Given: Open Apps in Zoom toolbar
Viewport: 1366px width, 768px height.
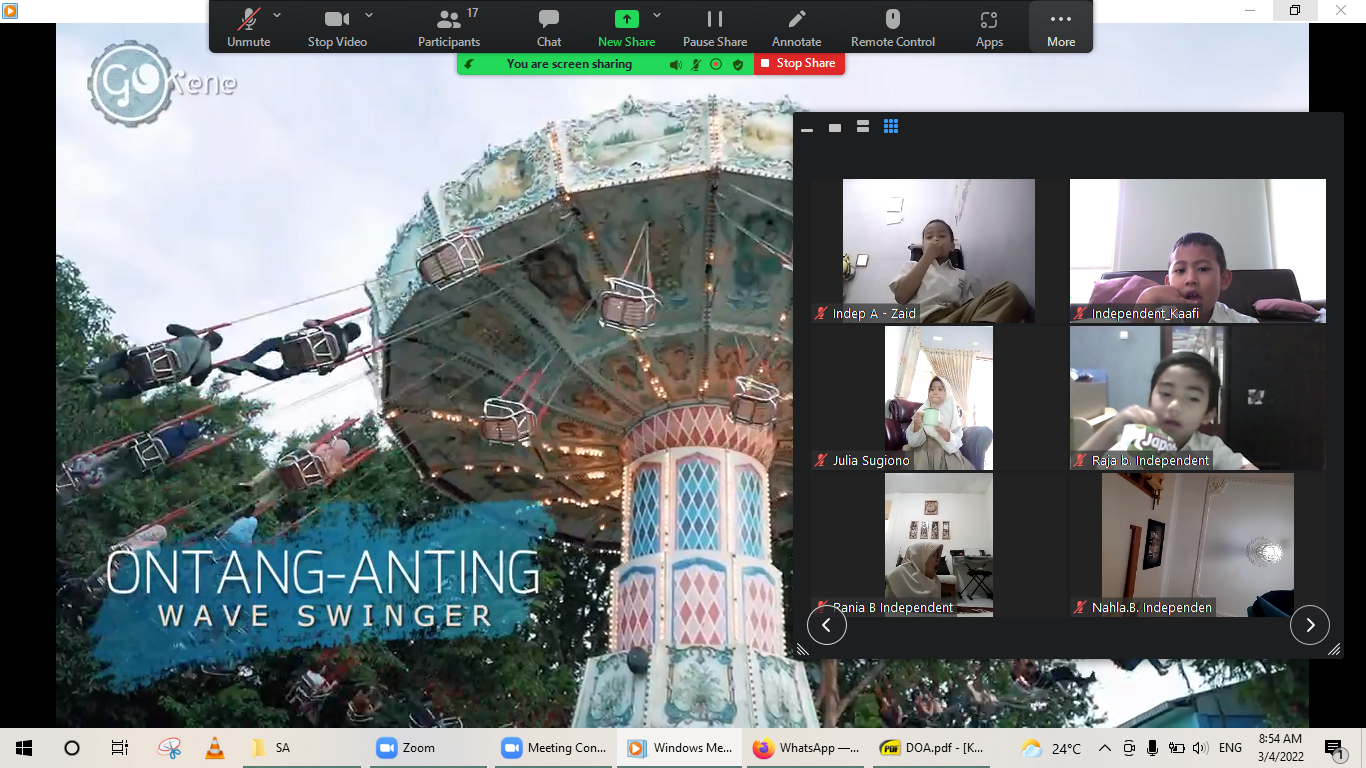Looking at the screenshot, I should pyautogui.click(x=989, y=27).
